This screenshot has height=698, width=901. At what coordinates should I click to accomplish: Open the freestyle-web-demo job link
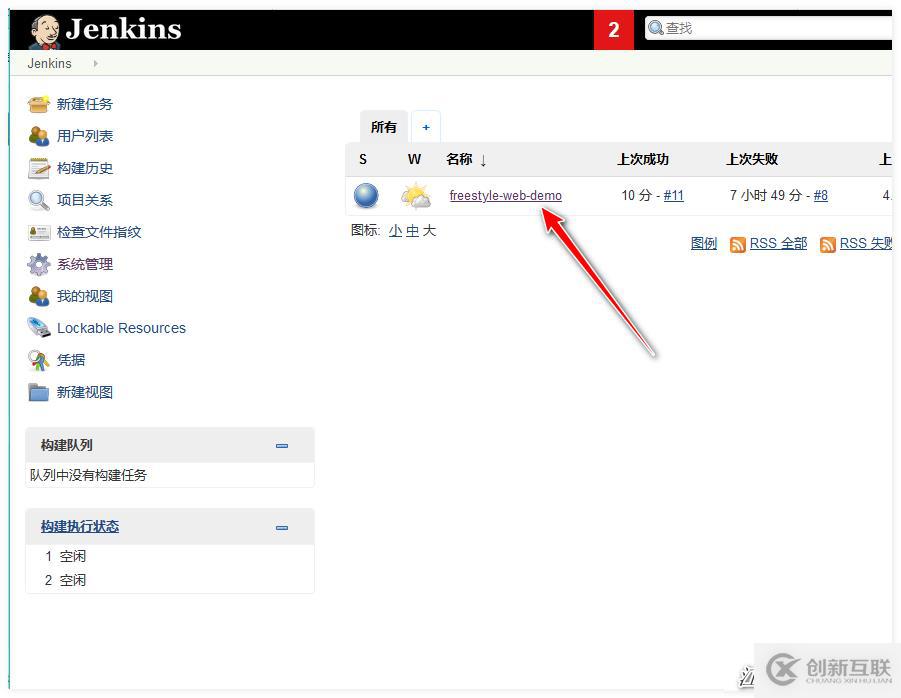click(x=506, y=195)
